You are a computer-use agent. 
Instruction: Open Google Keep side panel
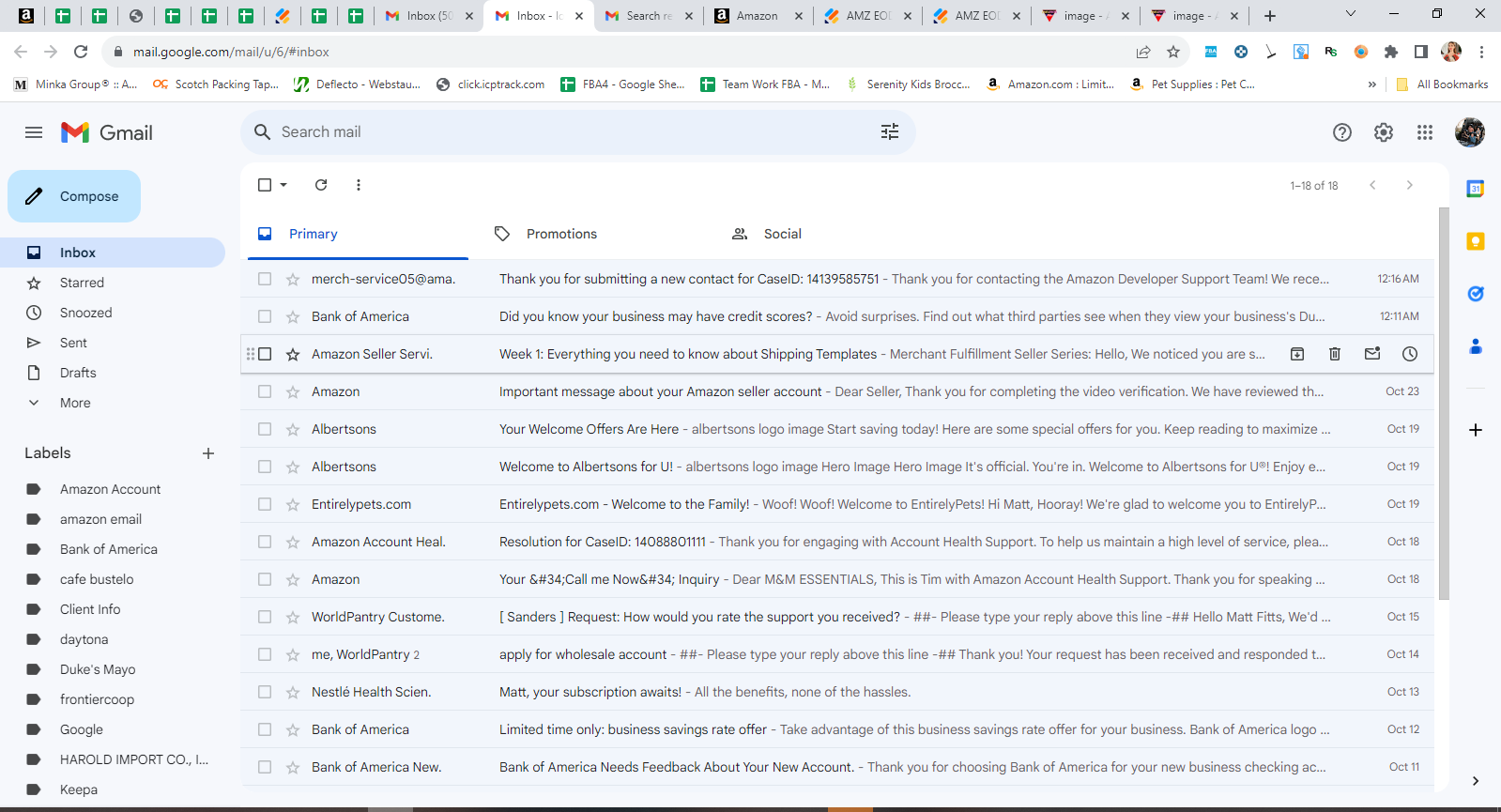point(1476,241)
